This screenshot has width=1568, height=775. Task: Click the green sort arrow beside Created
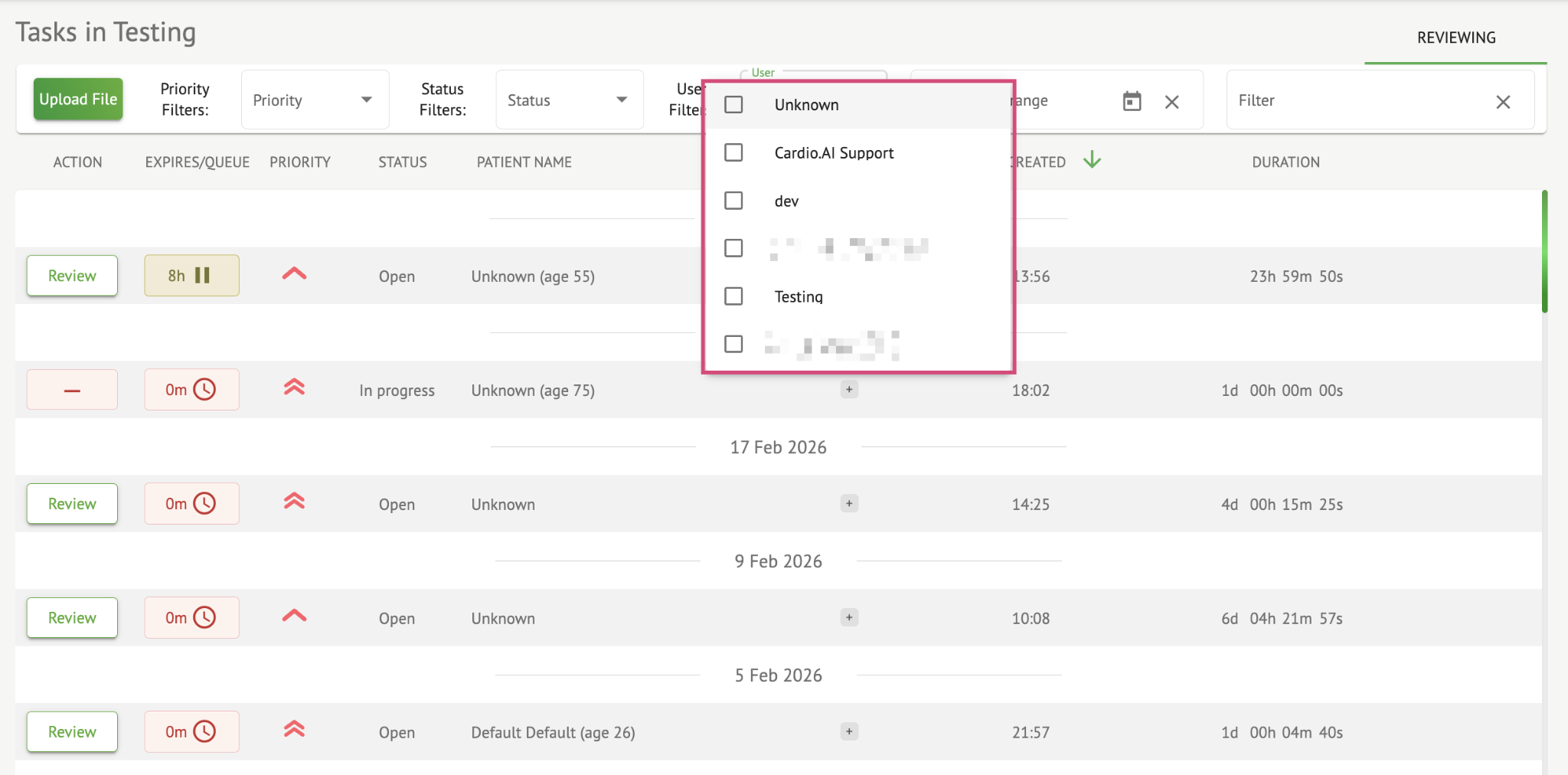click(x=1092, y=160)
